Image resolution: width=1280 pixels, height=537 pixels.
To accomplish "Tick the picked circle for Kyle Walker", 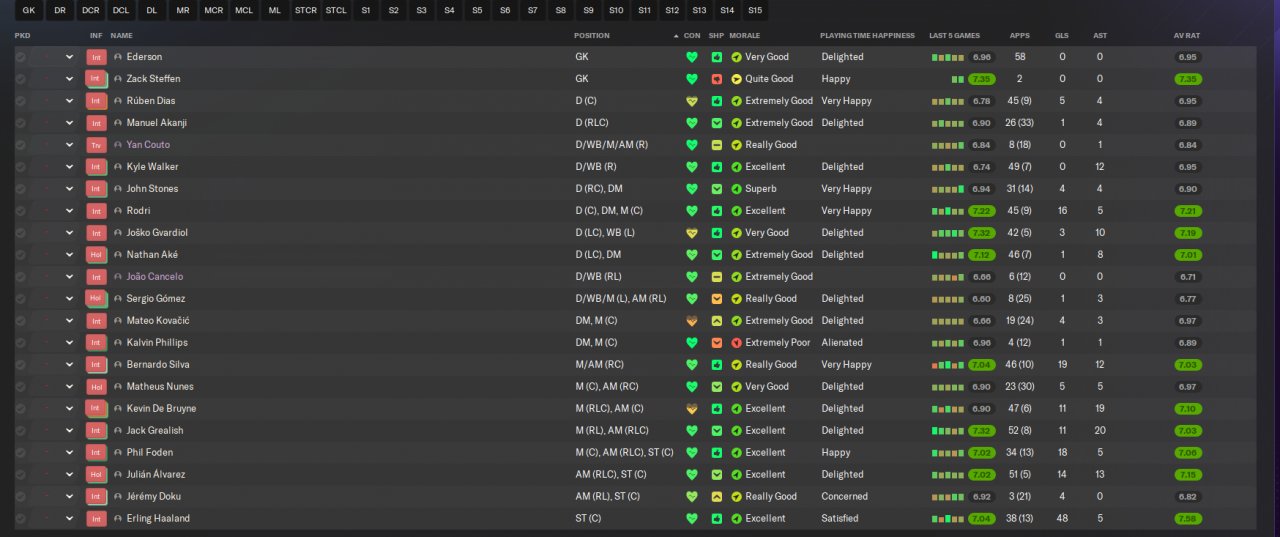I will coord(20,167).
